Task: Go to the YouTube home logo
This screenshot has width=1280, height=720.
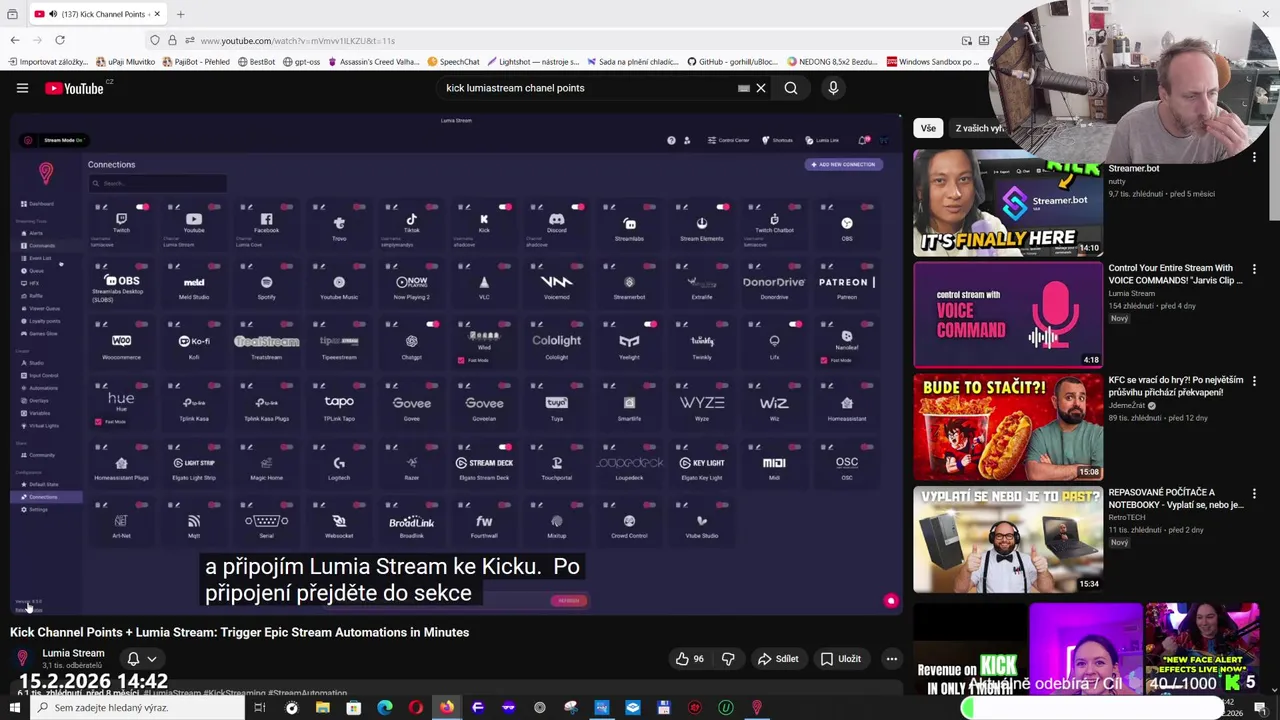Action: click(74, 88)
